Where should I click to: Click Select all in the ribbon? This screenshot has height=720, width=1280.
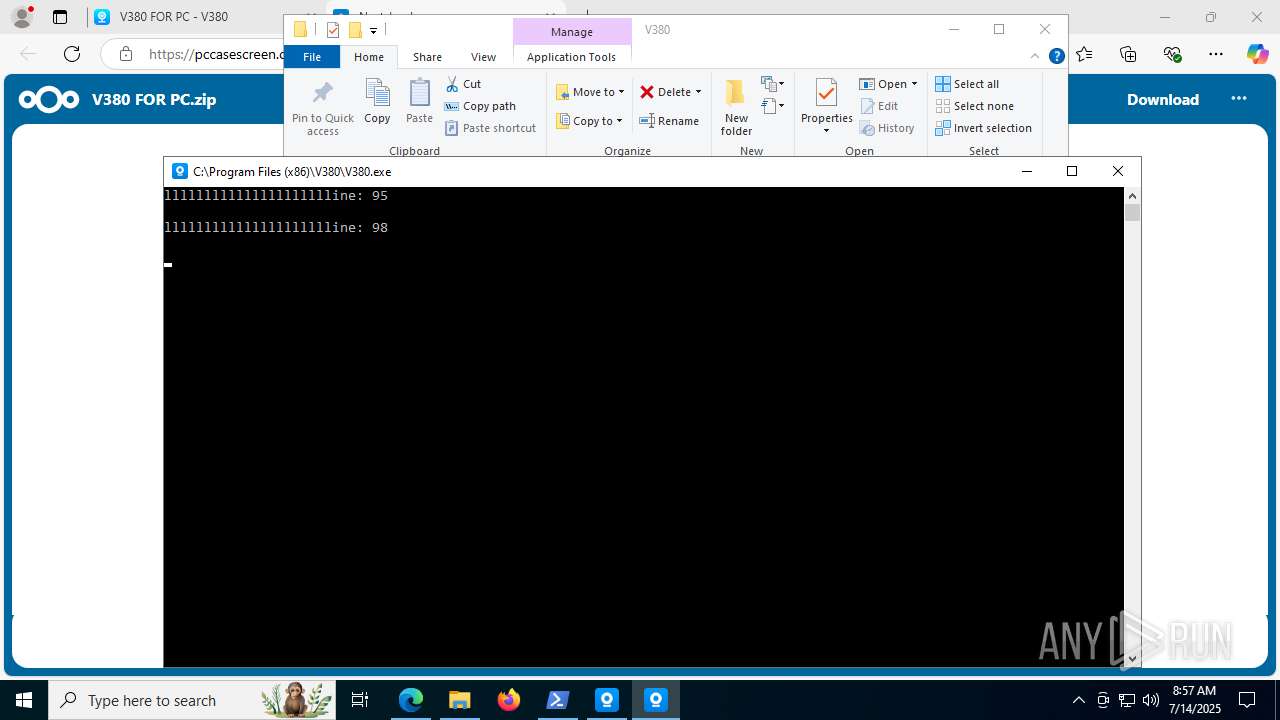(967, 84)
